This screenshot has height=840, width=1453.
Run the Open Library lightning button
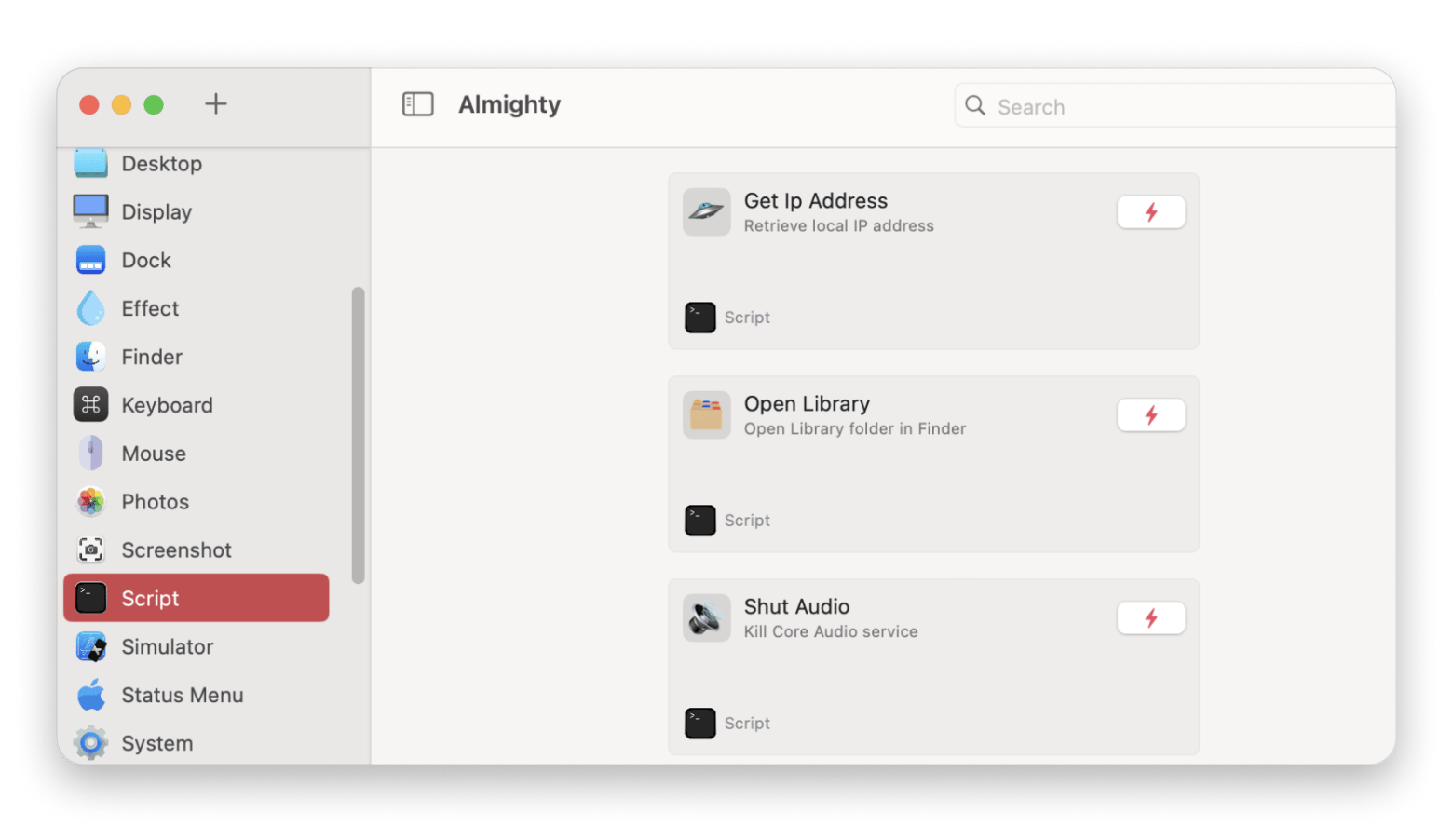click(x=1150, y=415)
